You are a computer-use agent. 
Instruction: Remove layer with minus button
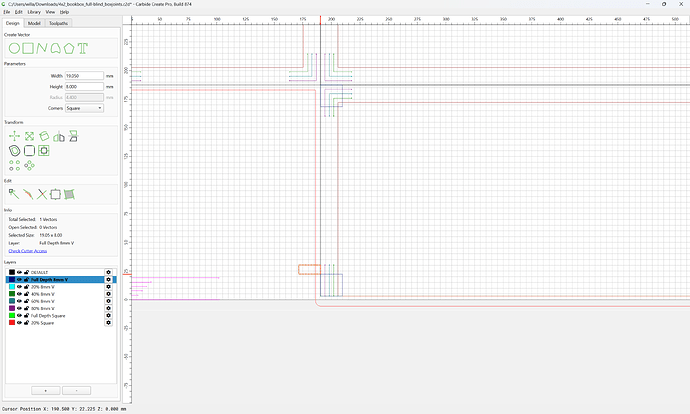click(x=77, y=391)
